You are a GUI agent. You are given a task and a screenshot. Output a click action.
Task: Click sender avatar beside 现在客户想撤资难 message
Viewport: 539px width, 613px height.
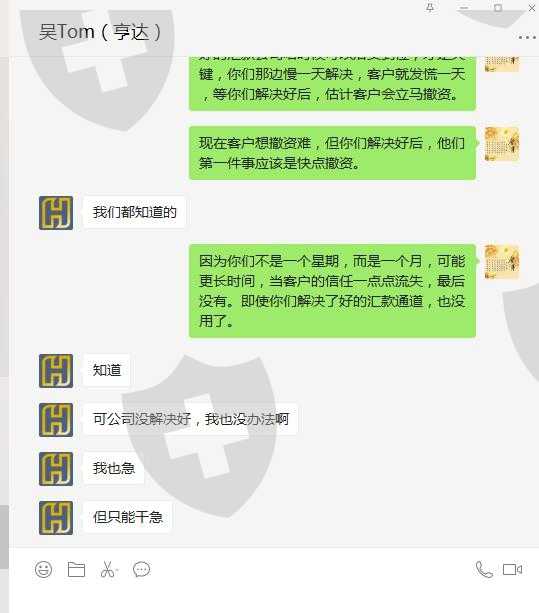pyautogui.click(x=502, y=144)
